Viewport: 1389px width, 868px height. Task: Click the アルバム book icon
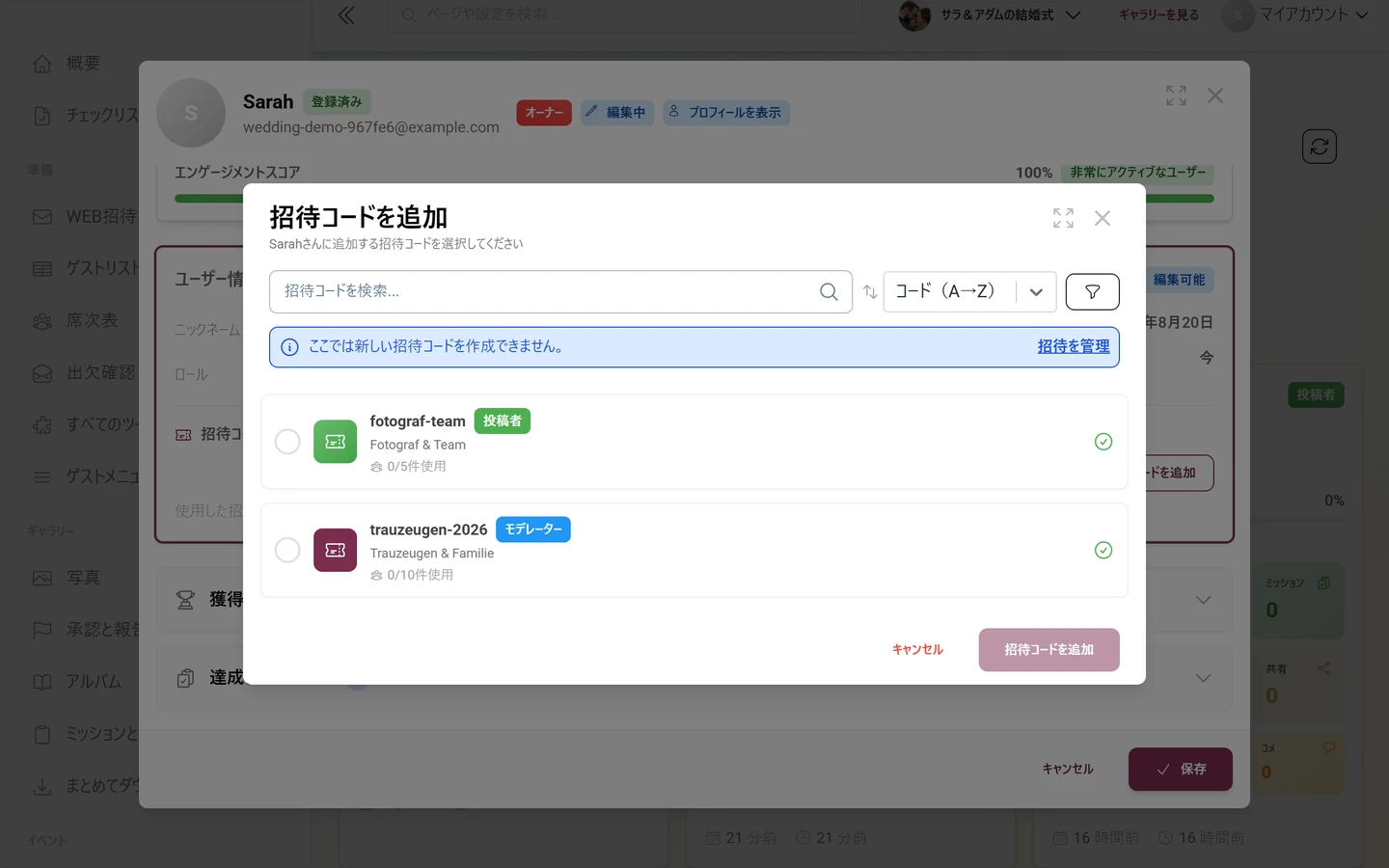pyautogui.click(x=42, y=682)
